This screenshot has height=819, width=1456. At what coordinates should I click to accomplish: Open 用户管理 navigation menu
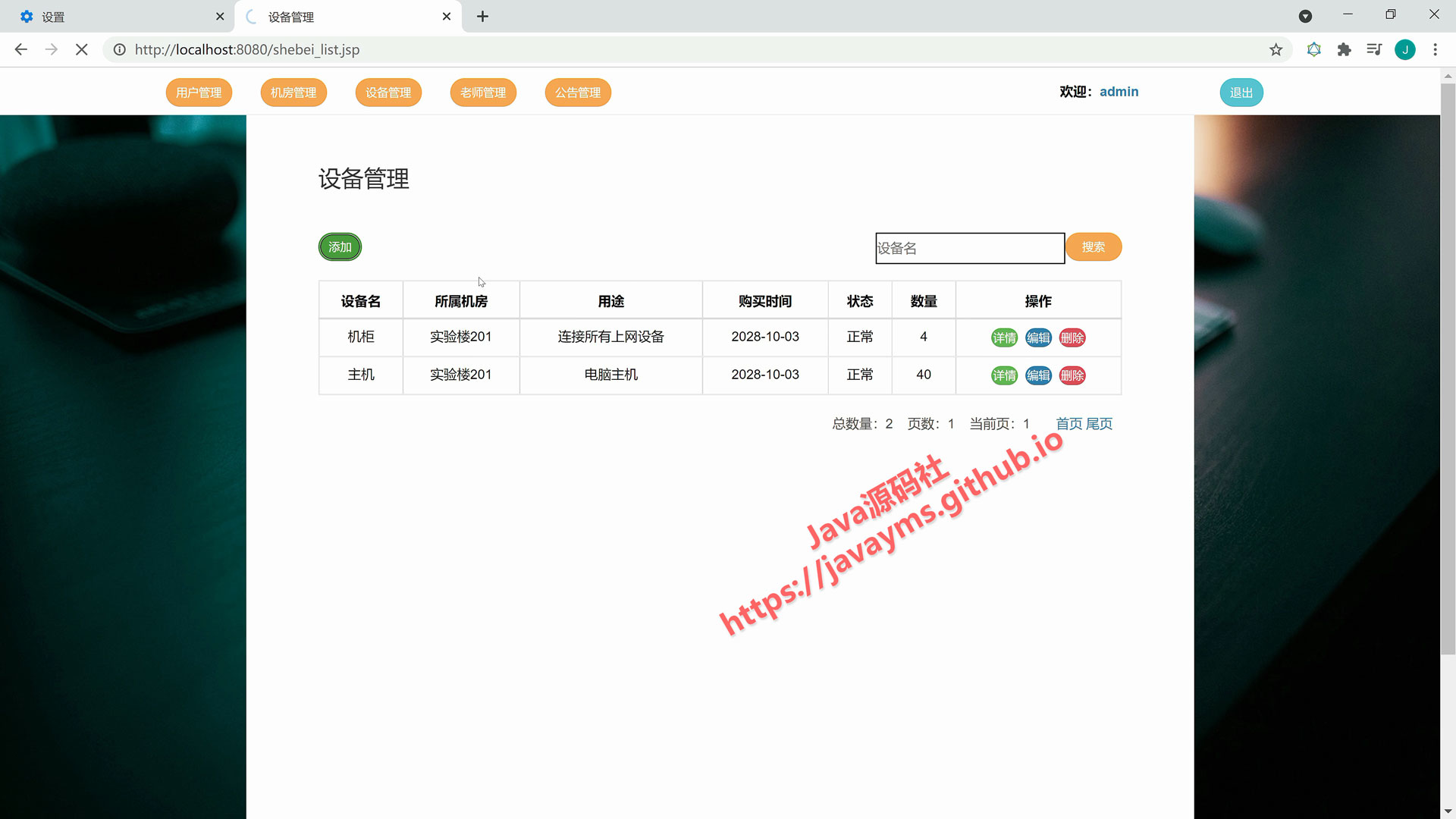click(x=199, y=93)
